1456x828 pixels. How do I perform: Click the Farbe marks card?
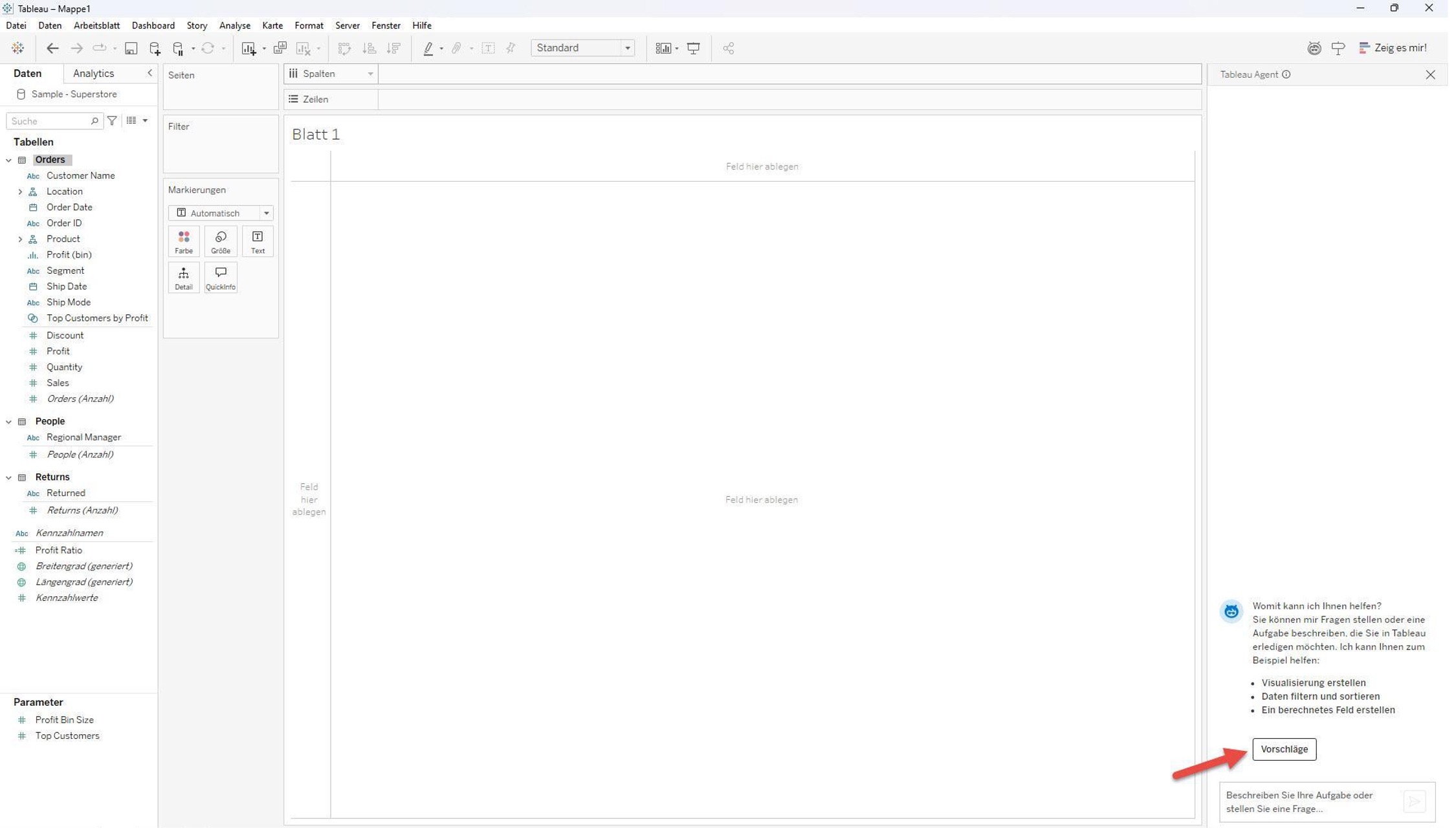[184, 242]
